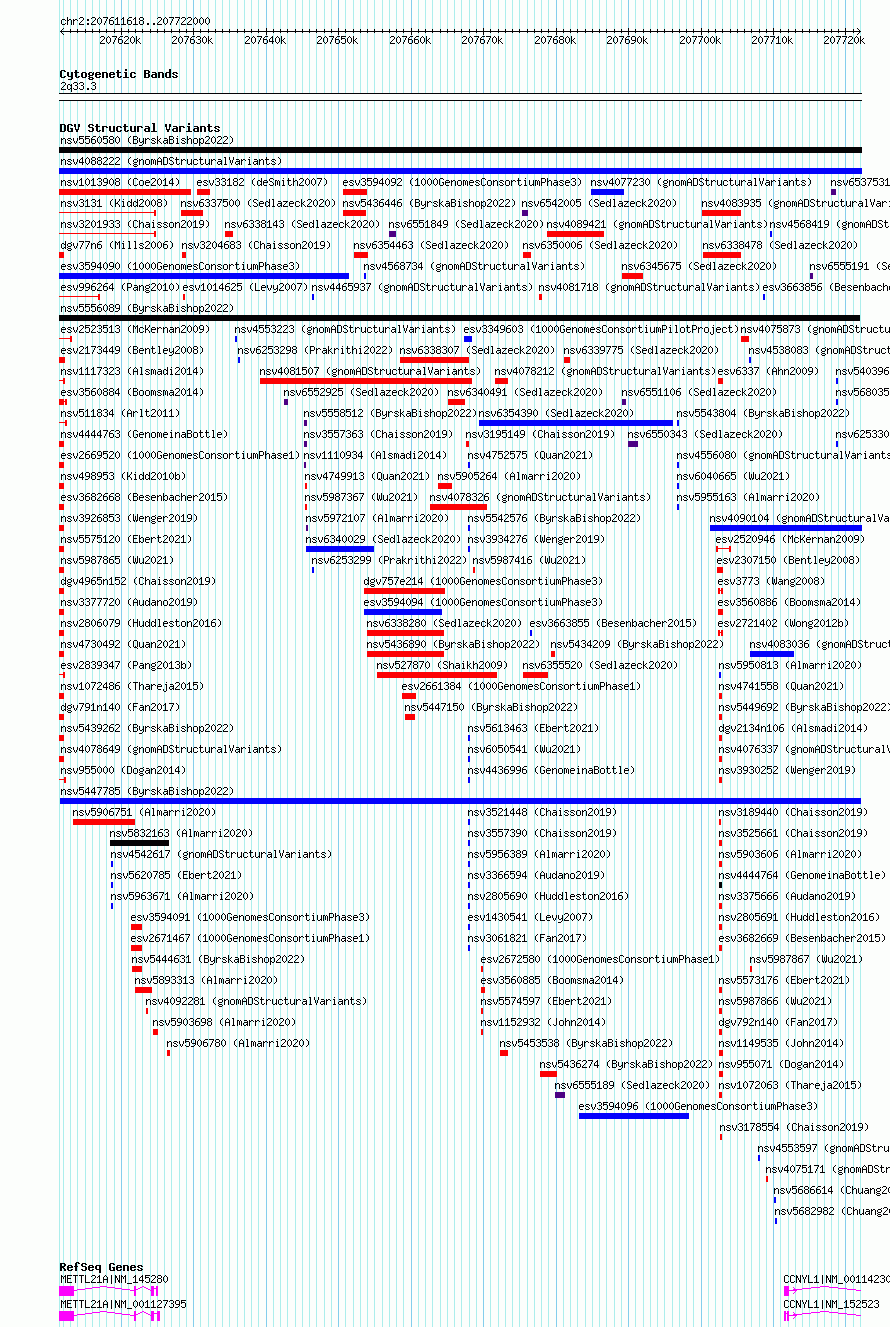
Task: Click the blue bar of esv3594096
Action: pos(634,1116)
